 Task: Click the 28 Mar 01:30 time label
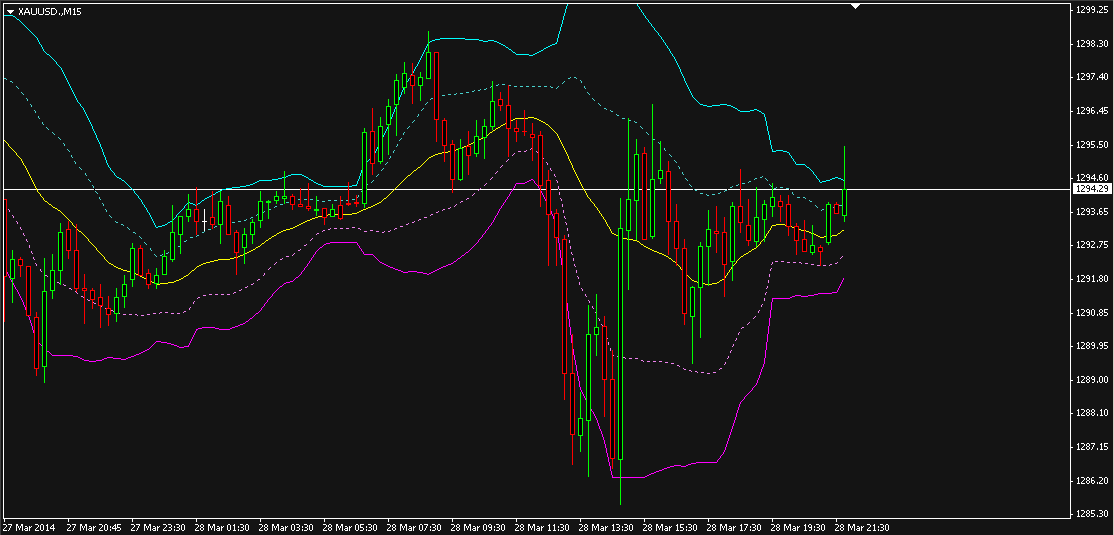point(222,528)
